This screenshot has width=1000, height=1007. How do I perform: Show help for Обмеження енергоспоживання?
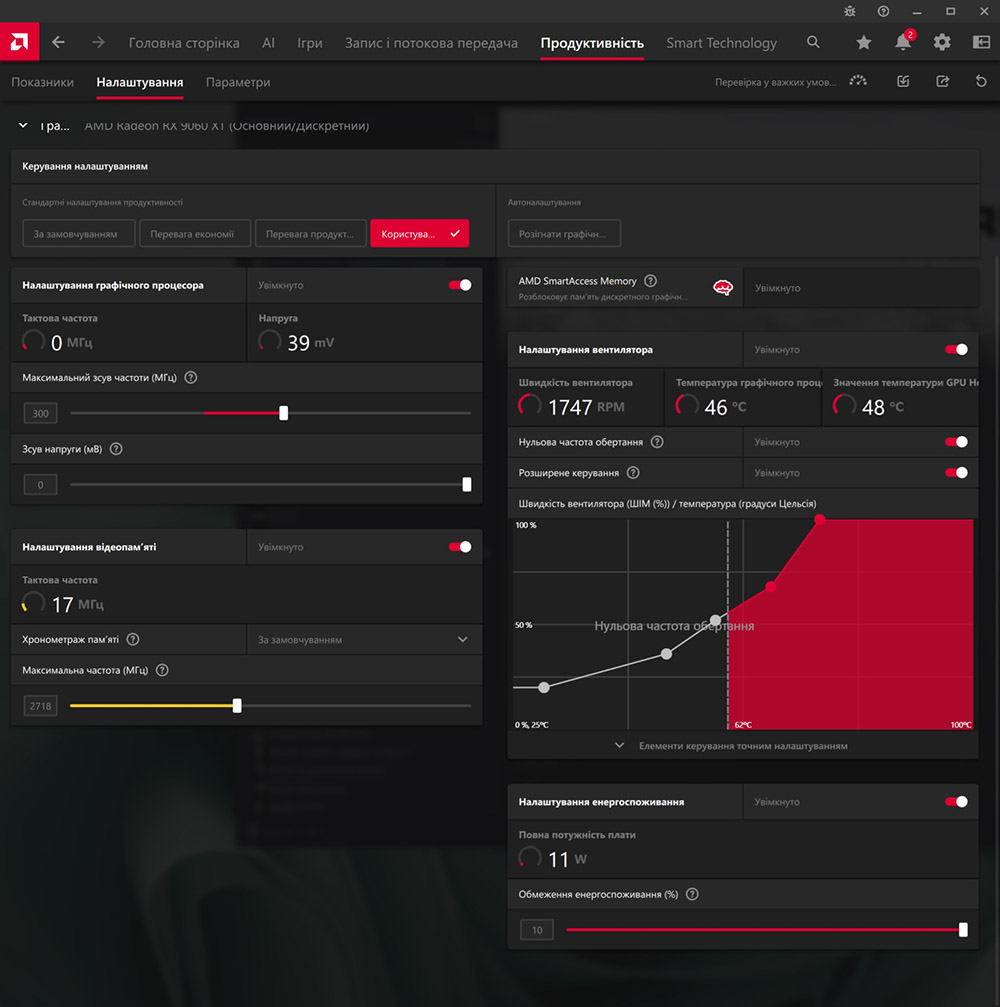[x=692, y=895]
